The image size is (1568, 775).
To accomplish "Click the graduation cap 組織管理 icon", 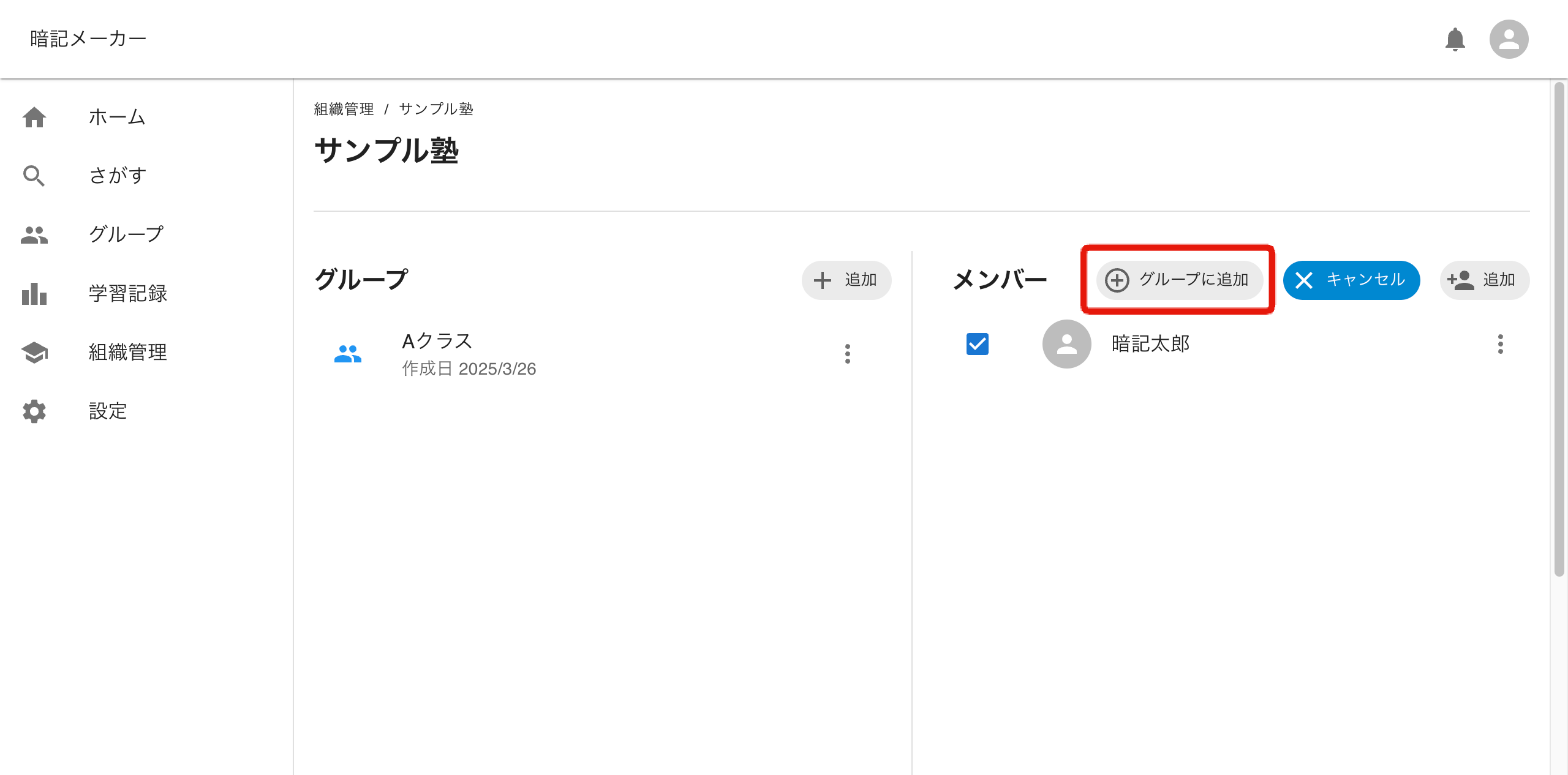I will (34, 352).
